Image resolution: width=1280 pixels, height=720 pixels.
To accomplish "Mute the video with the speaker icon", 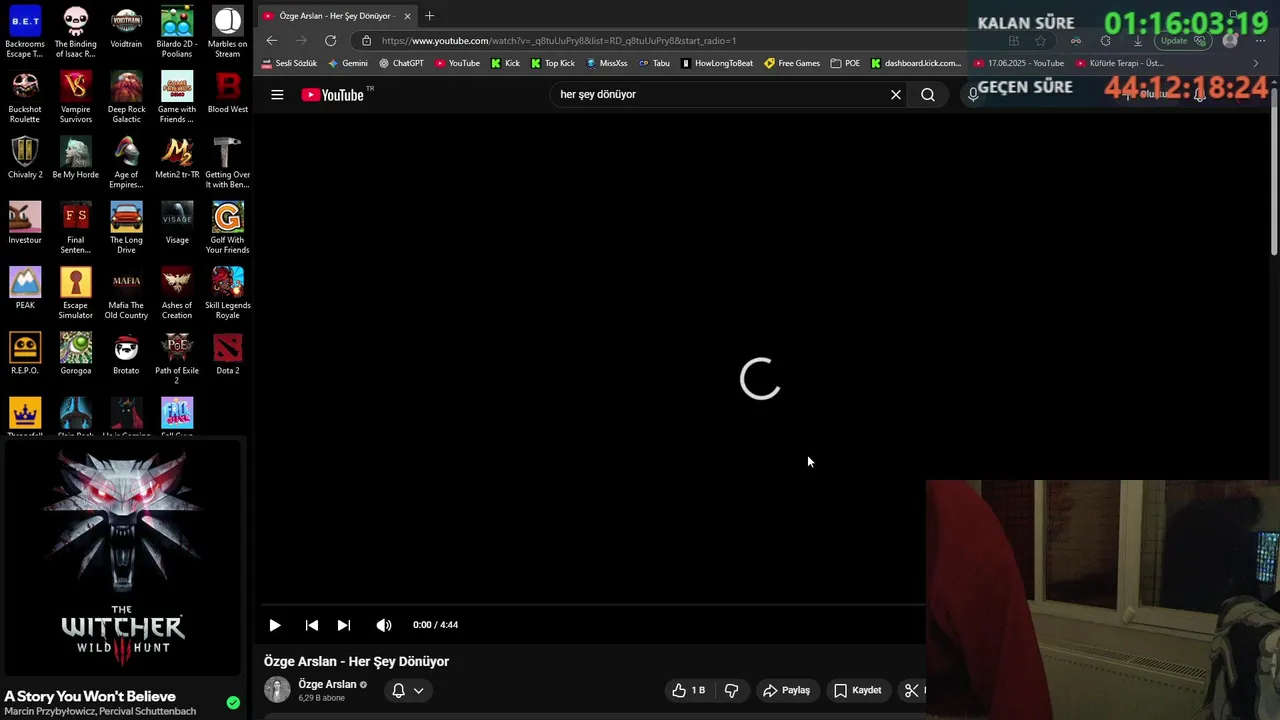I will (384, 625).
